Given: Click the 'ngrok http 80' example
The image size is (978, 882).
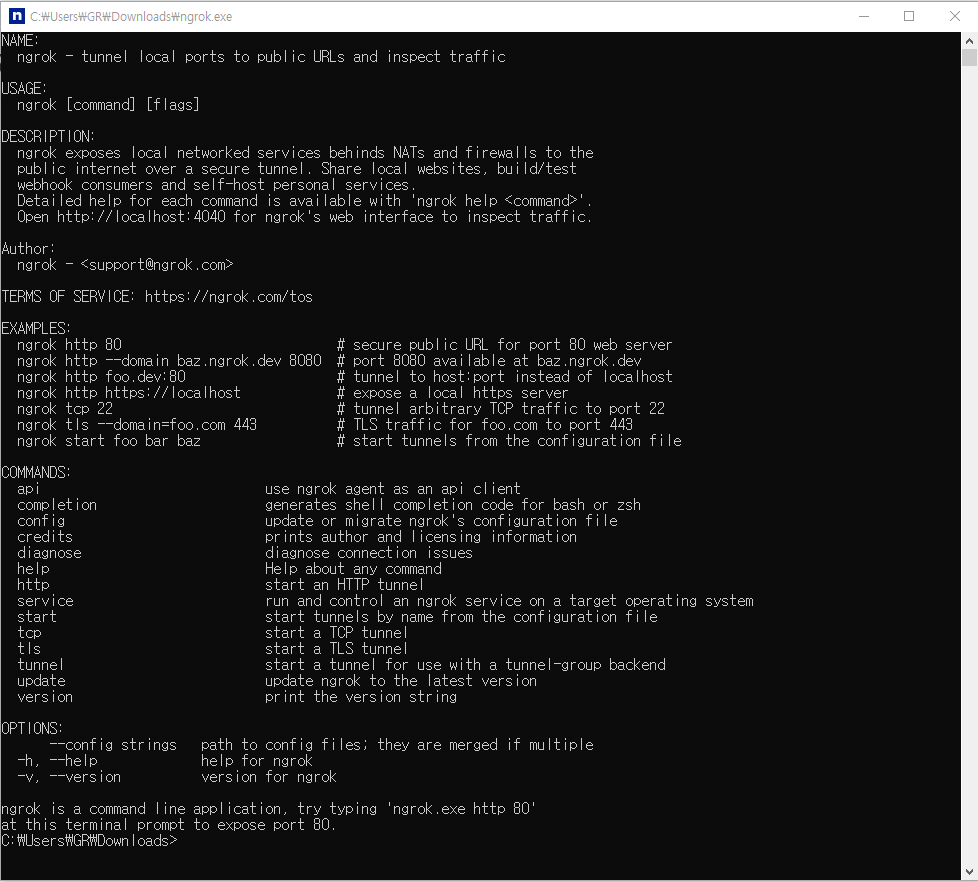Looking at the screenshot, I should coord(69,345).
